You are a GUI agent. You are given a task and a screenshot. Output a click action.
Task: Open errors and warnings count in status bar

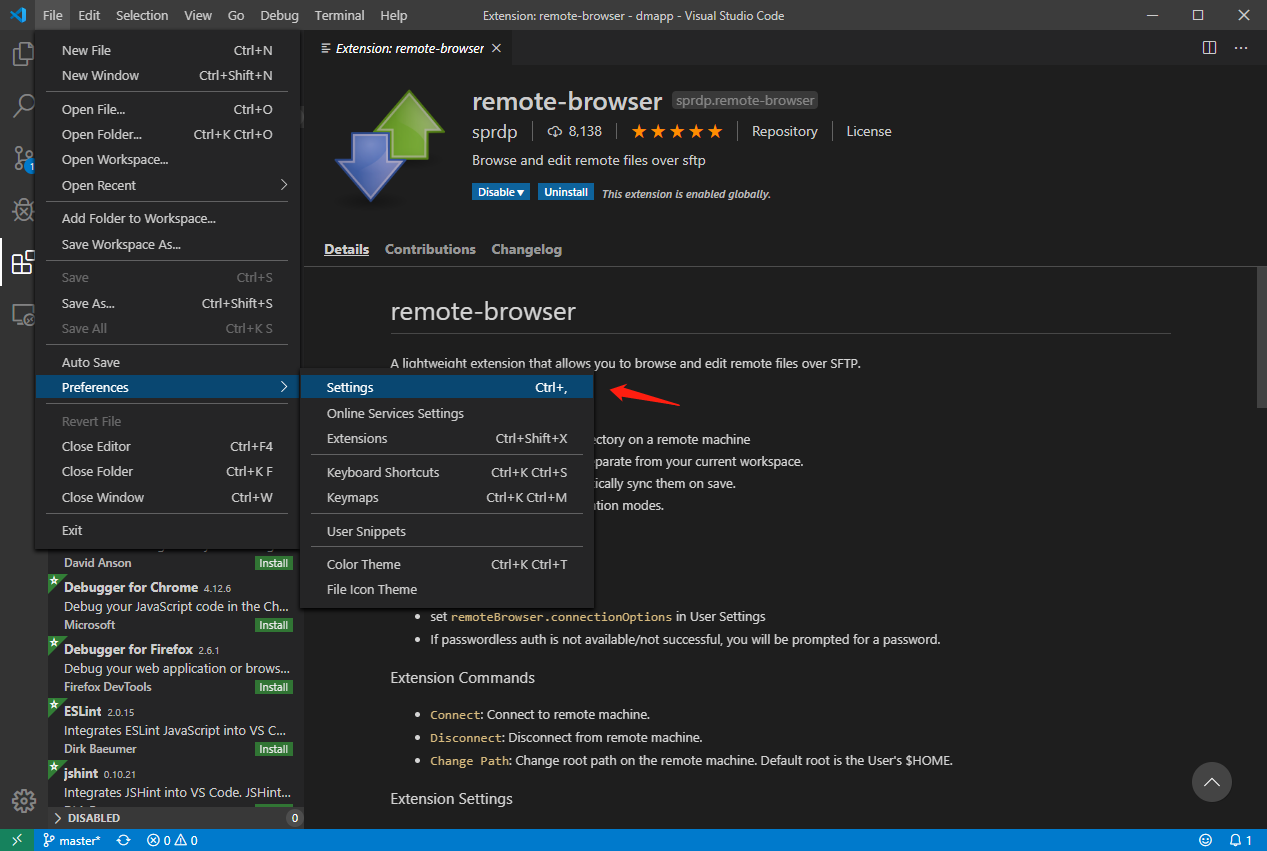172,840
